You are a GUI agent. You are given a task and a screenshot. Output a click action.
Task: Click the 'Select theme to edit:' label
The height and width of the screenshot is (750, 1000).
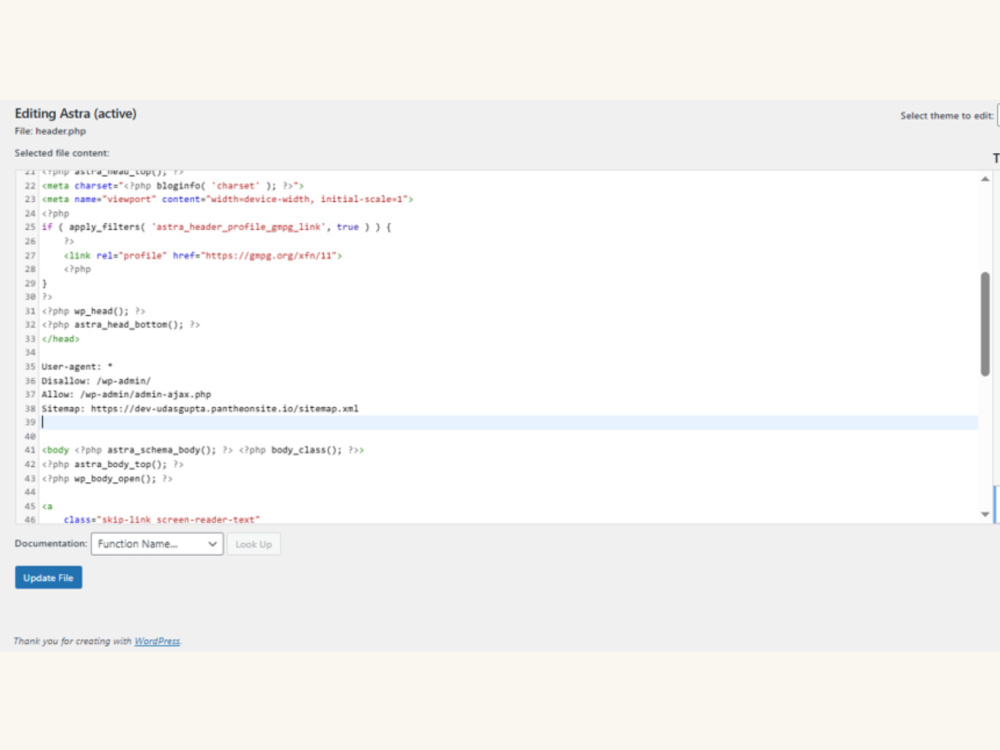[947, 115]
